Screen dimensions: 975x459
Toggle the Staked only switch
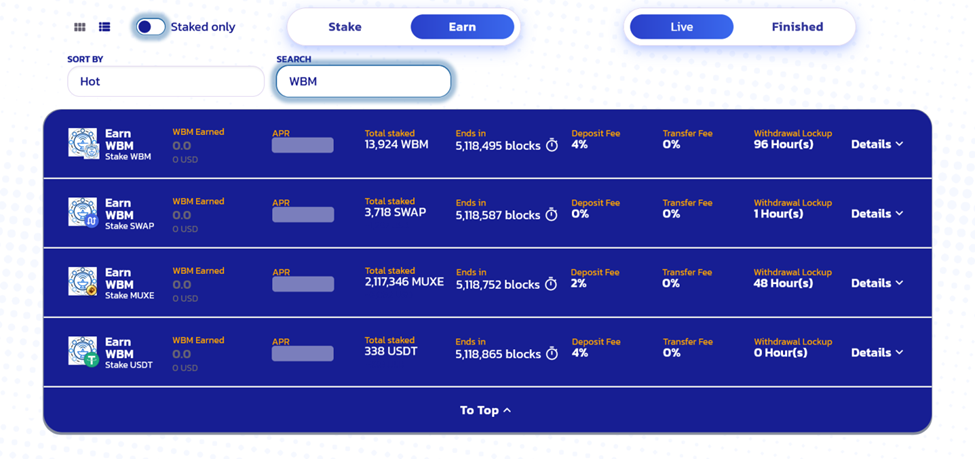(x=151, y=27)
